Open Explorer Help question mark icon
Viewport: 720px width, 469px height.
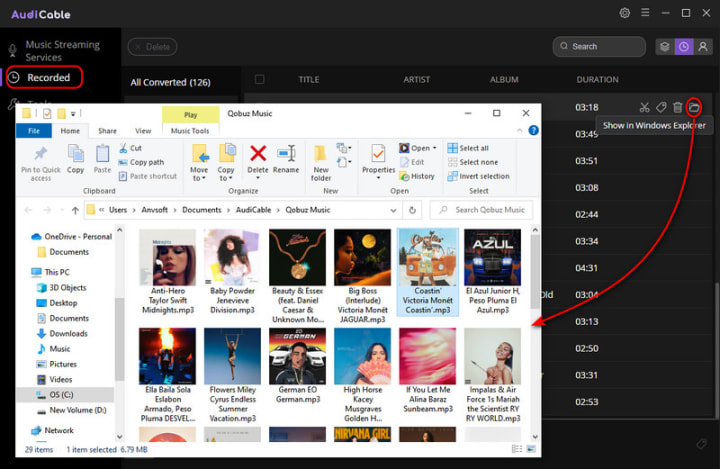[533, 130]
